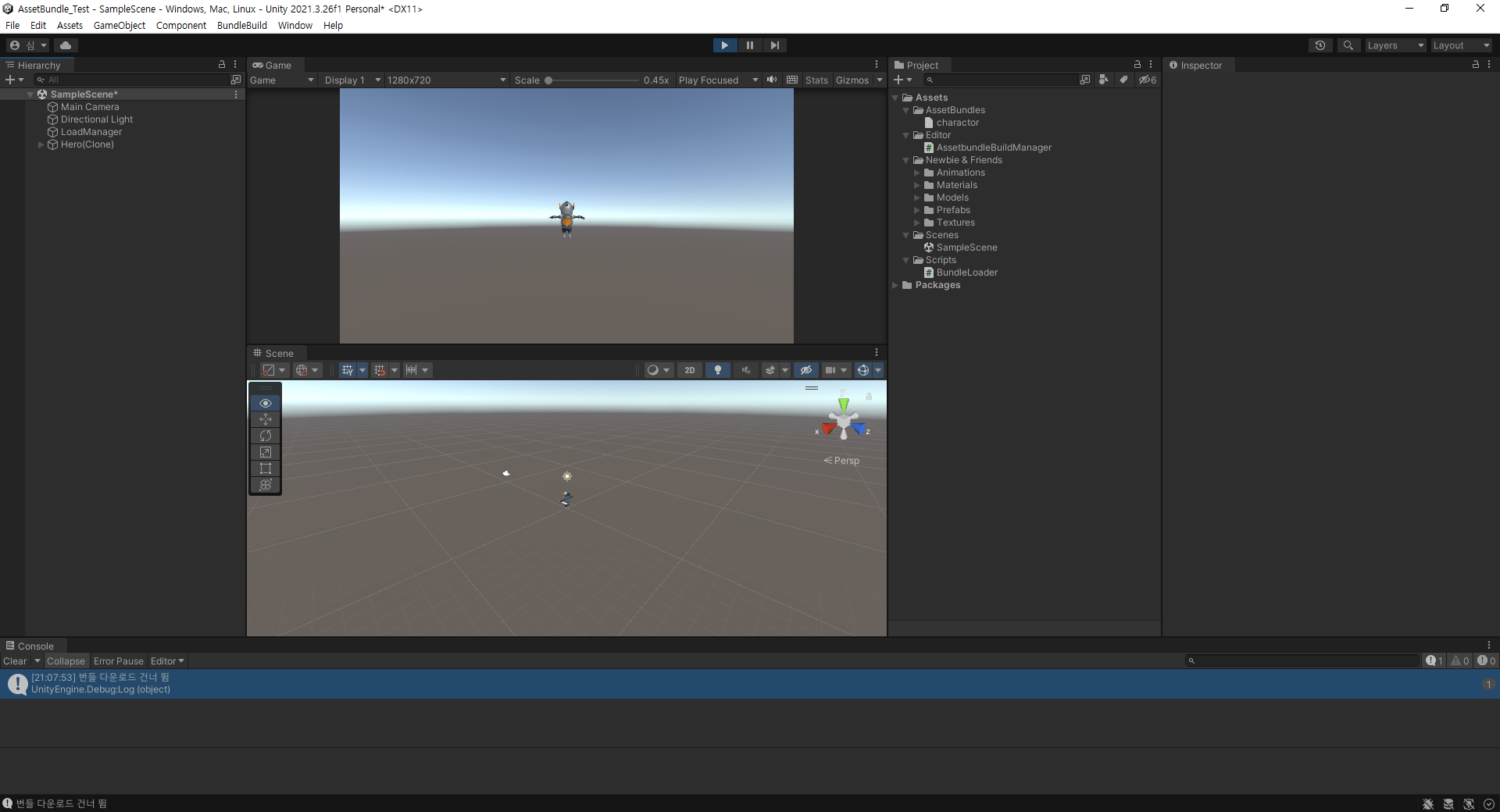Toggle hidden objects visibility in Scene toolbar

(805, 370)
